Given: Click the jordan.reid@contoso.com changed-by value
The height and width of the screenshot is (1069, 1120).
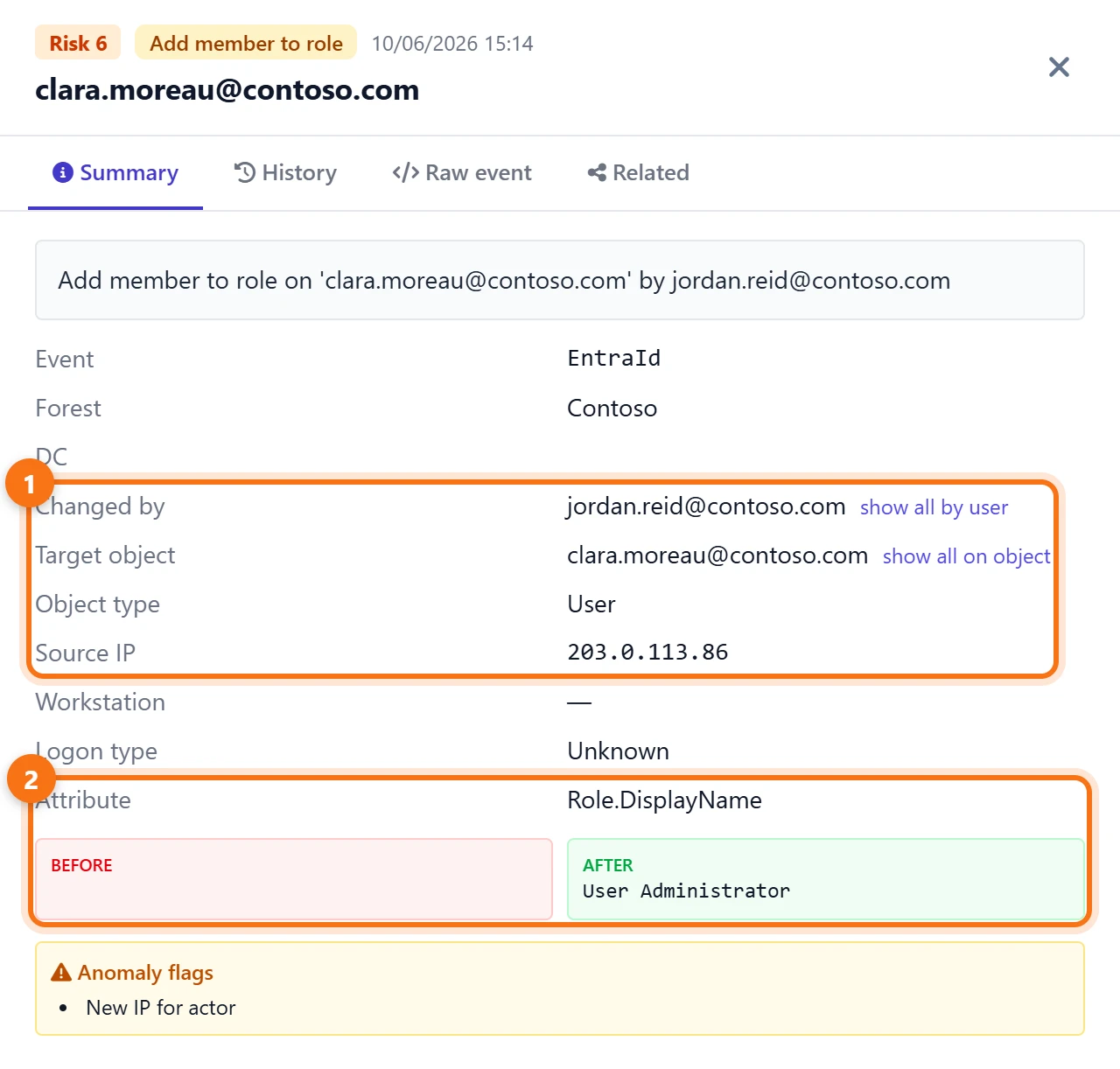Looking at the screenshot, I should tap(706, 507).
